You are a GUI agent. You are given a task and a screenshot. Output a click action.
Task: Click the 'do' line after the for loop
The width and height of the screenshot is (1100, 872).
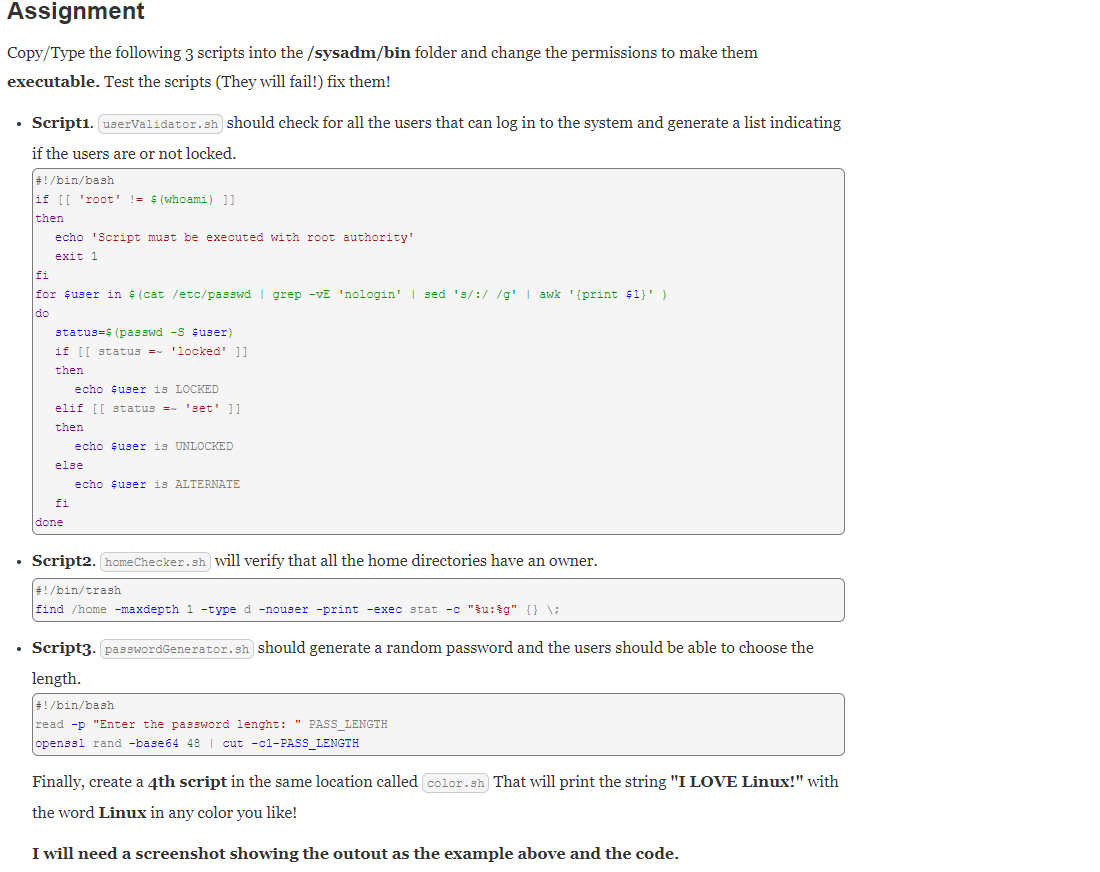click(42, 314)
